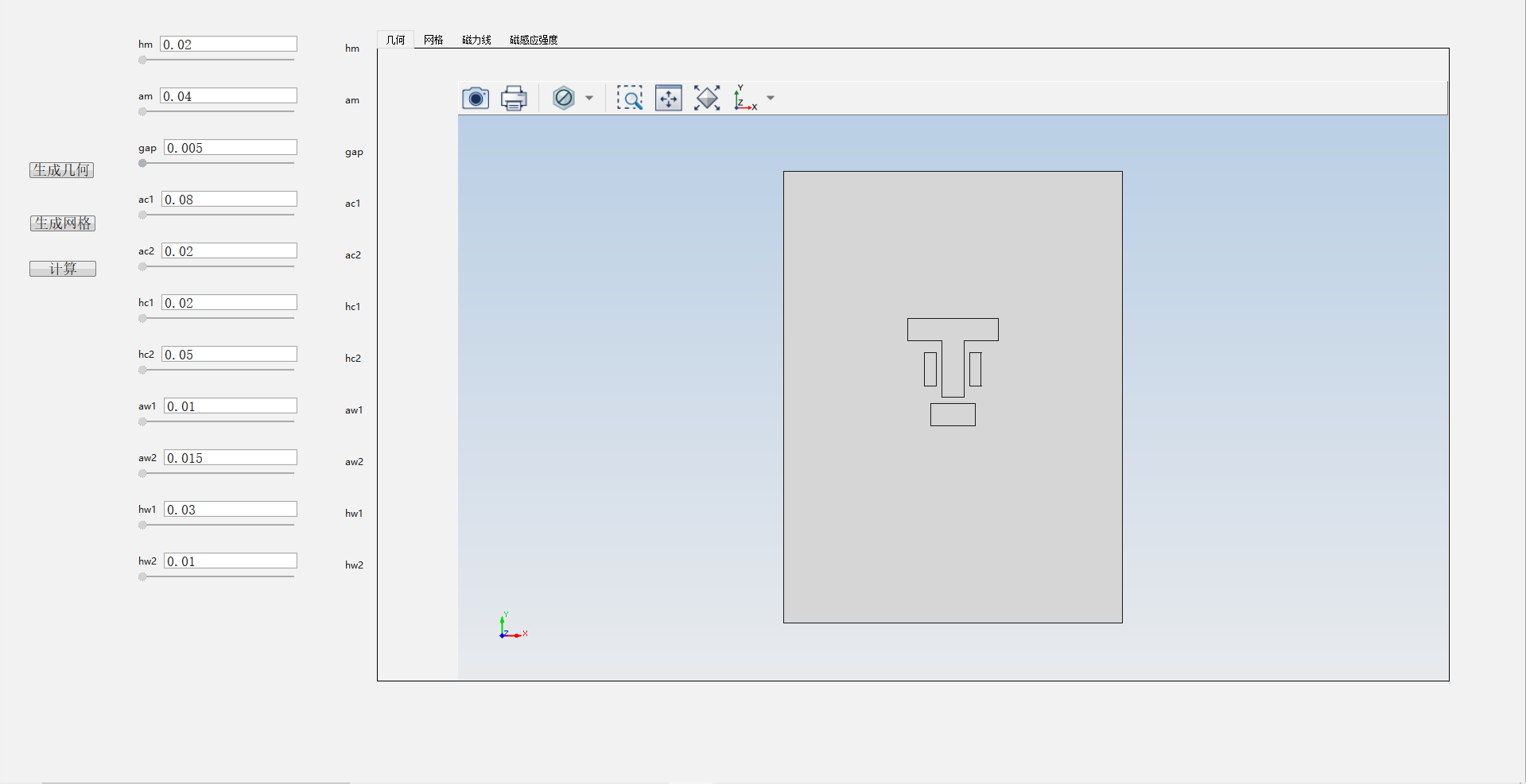Image resolution: width=1526 pixels, height=784 pixels.
Task: Click the ac1 slider handle
Action: [142, 215]
